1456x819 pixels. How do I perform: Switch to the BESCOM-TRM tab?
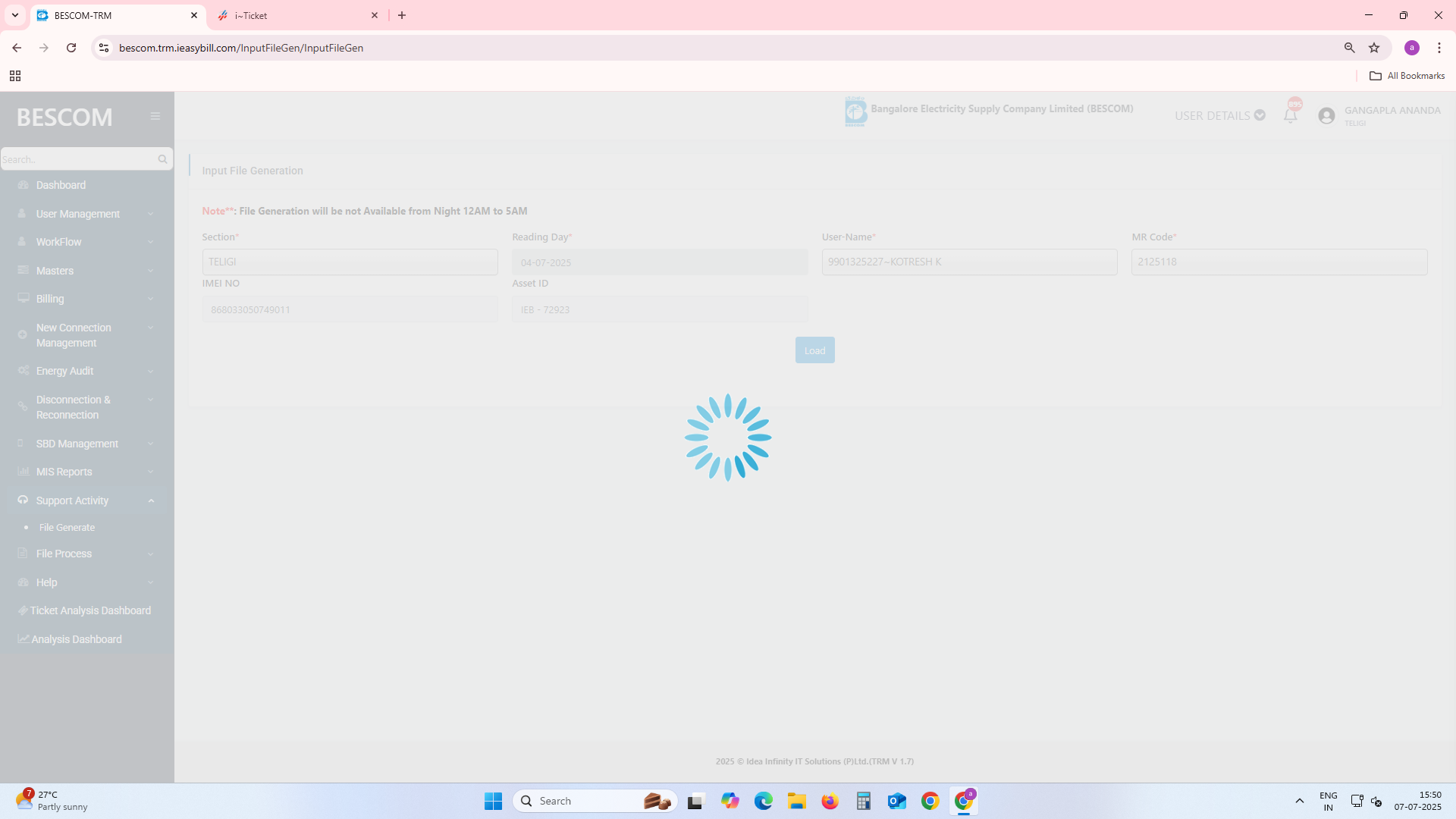pyautogui.click(x=118, y=15)
